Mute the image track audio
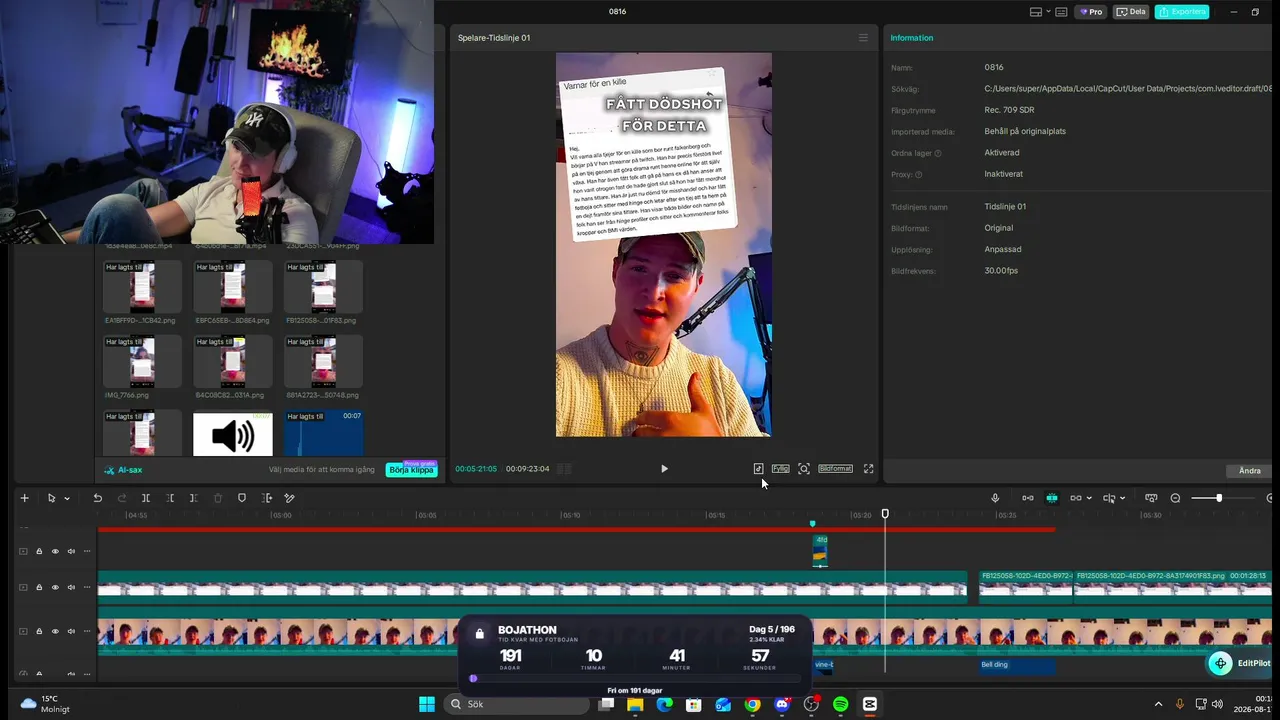Screen dimensions: 1280x720 coord(71,588)
